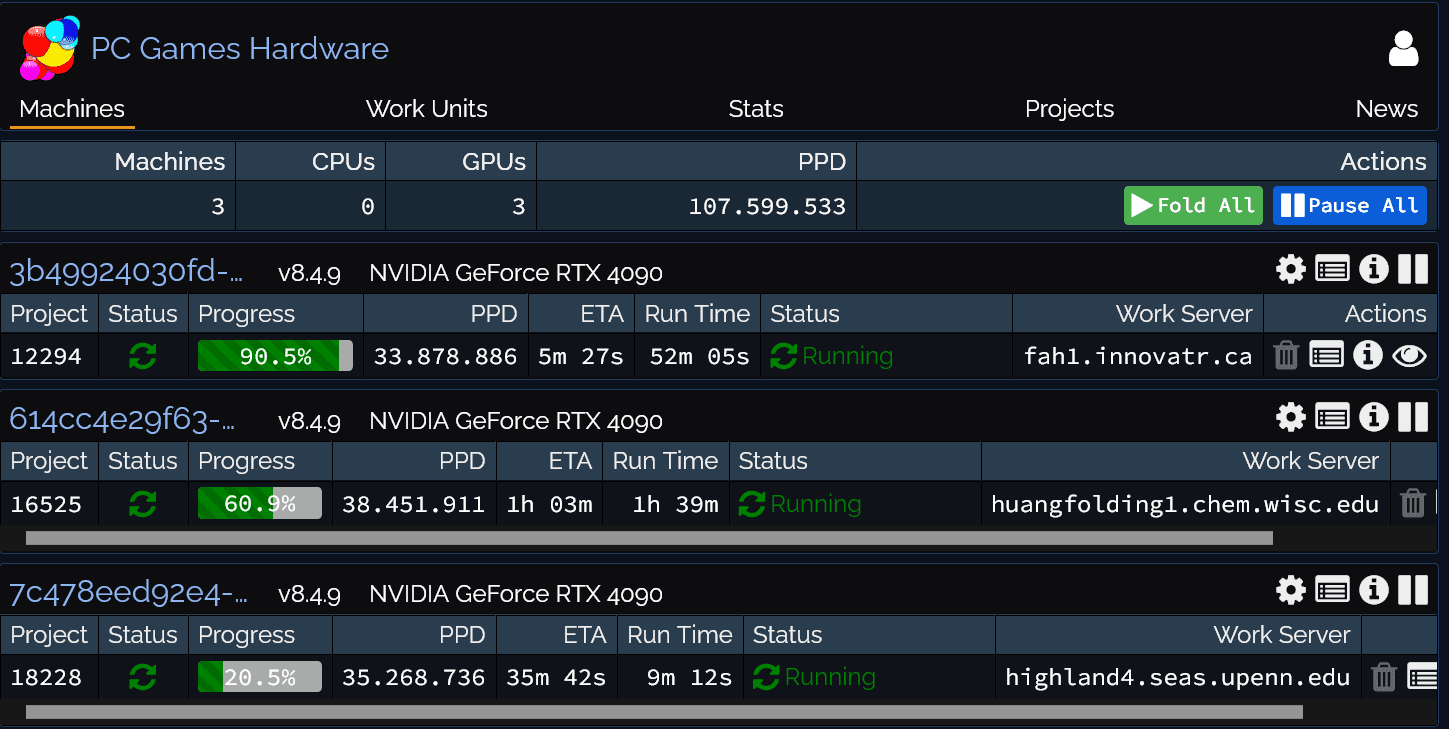Open settings gear for machine 3b49924030fd

tap(1291, 269)
